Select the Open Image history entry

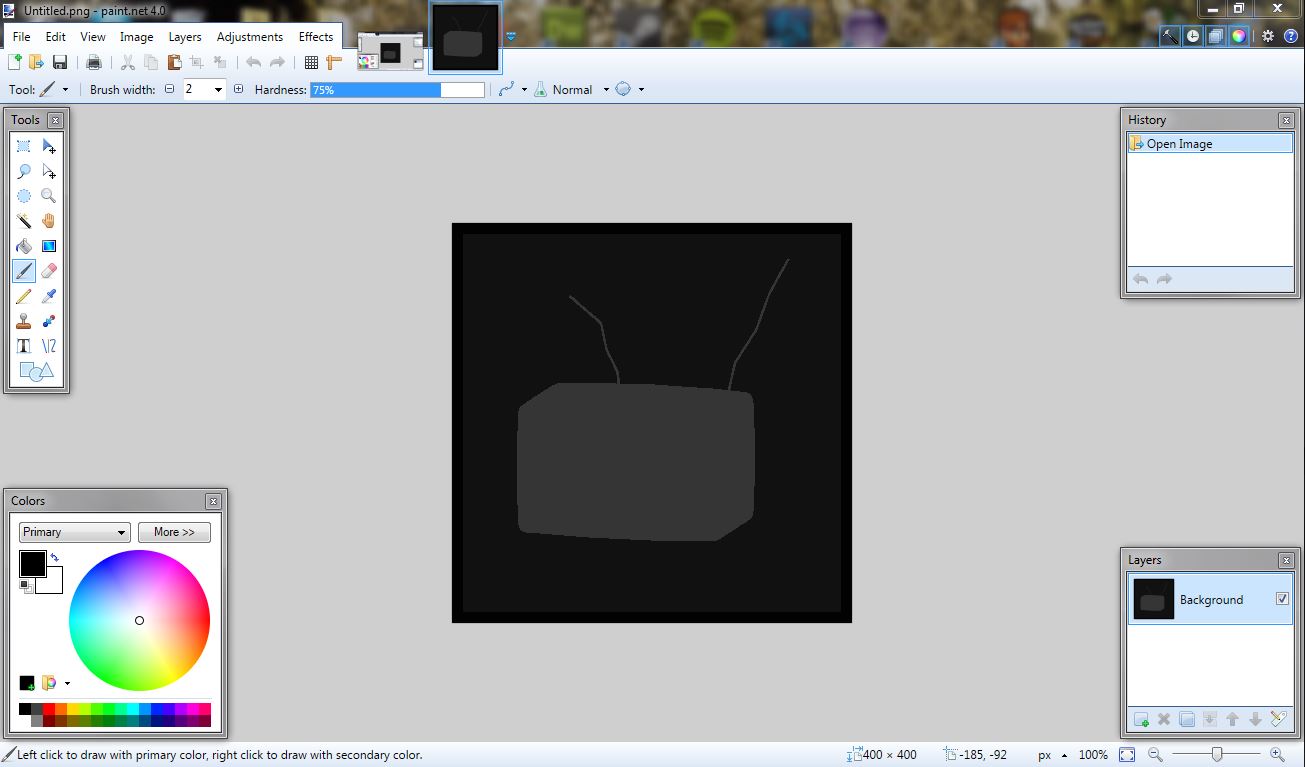pos(1210,144)
